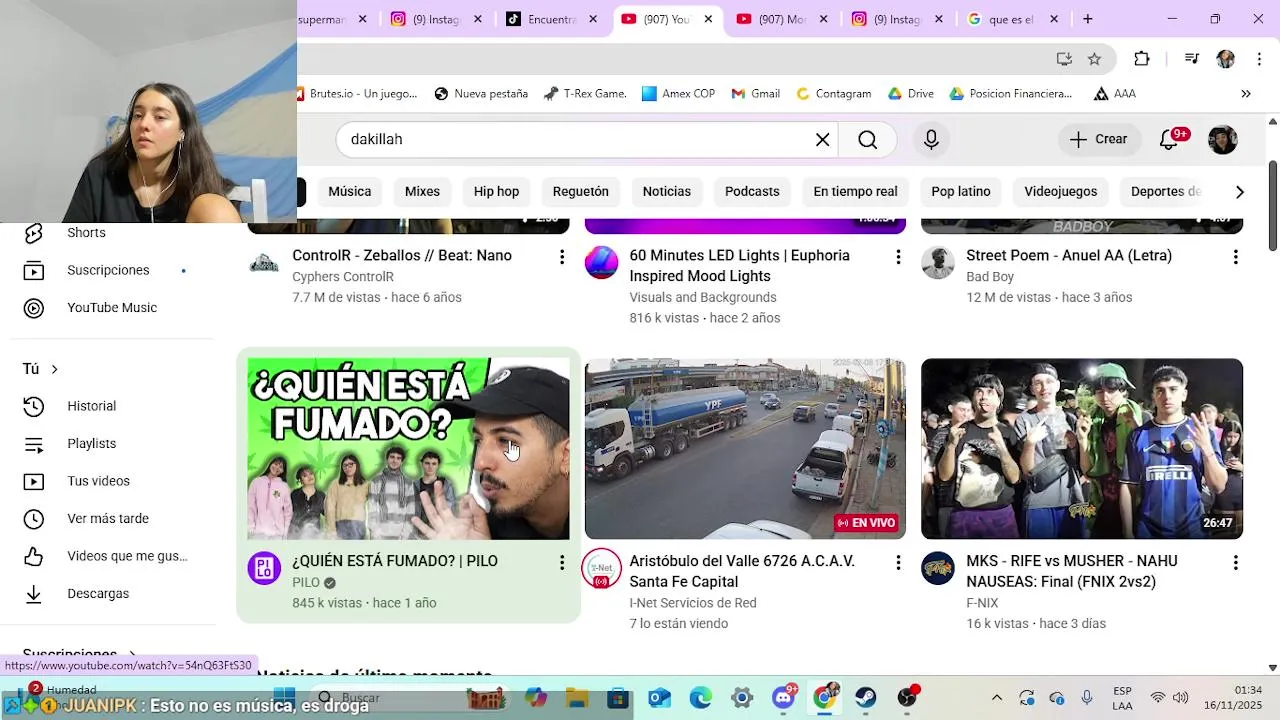Select the Música filter chip
Image resolution: width=1280 pixels, height=720 pixels.
click(349, 191)
